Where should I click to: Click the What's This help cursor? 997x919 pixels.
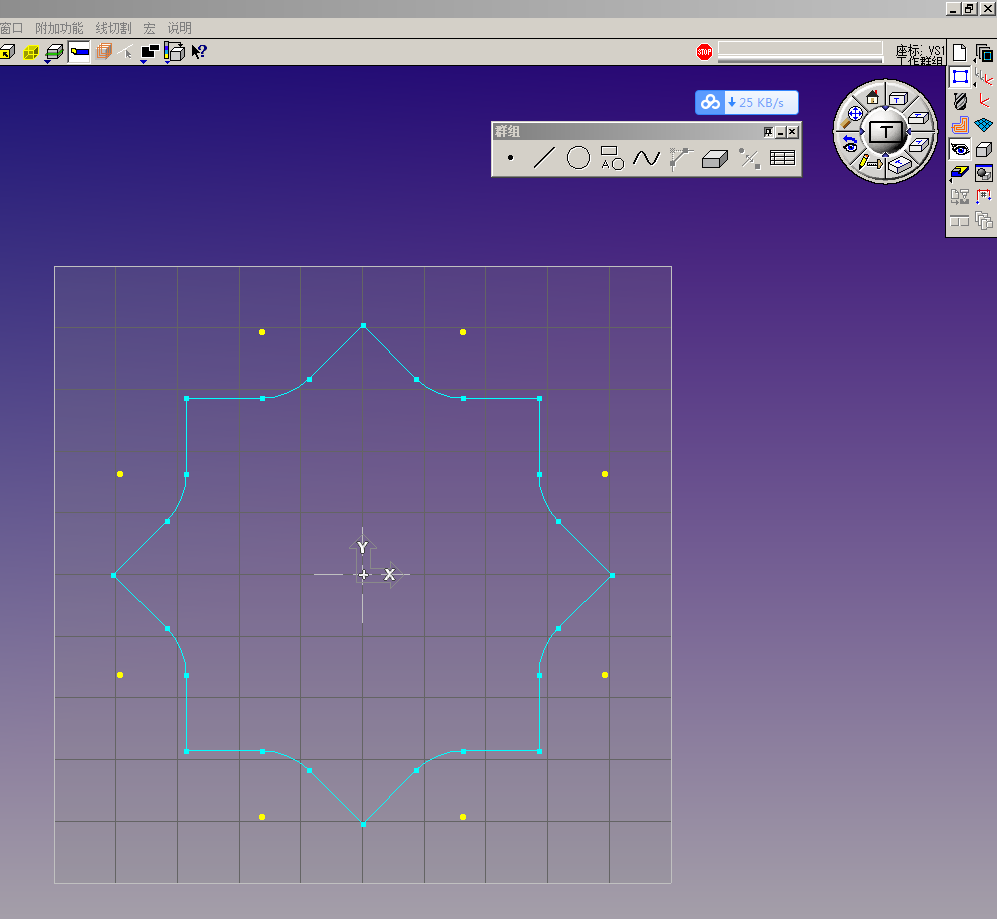click(x=199, y=52)
